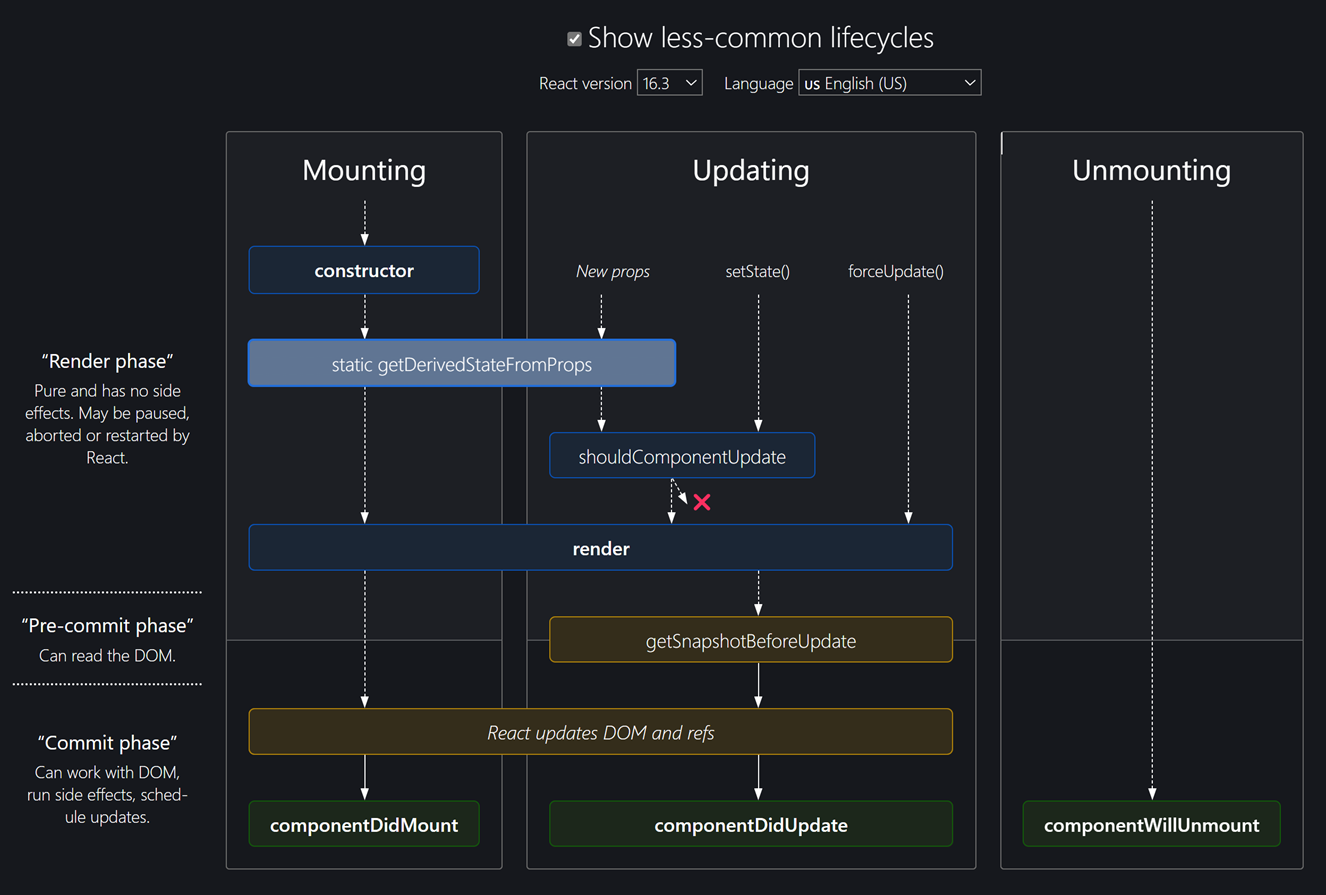Click the red X abort icon
This screenshot has height=895, width=1326.
(702, 502)
